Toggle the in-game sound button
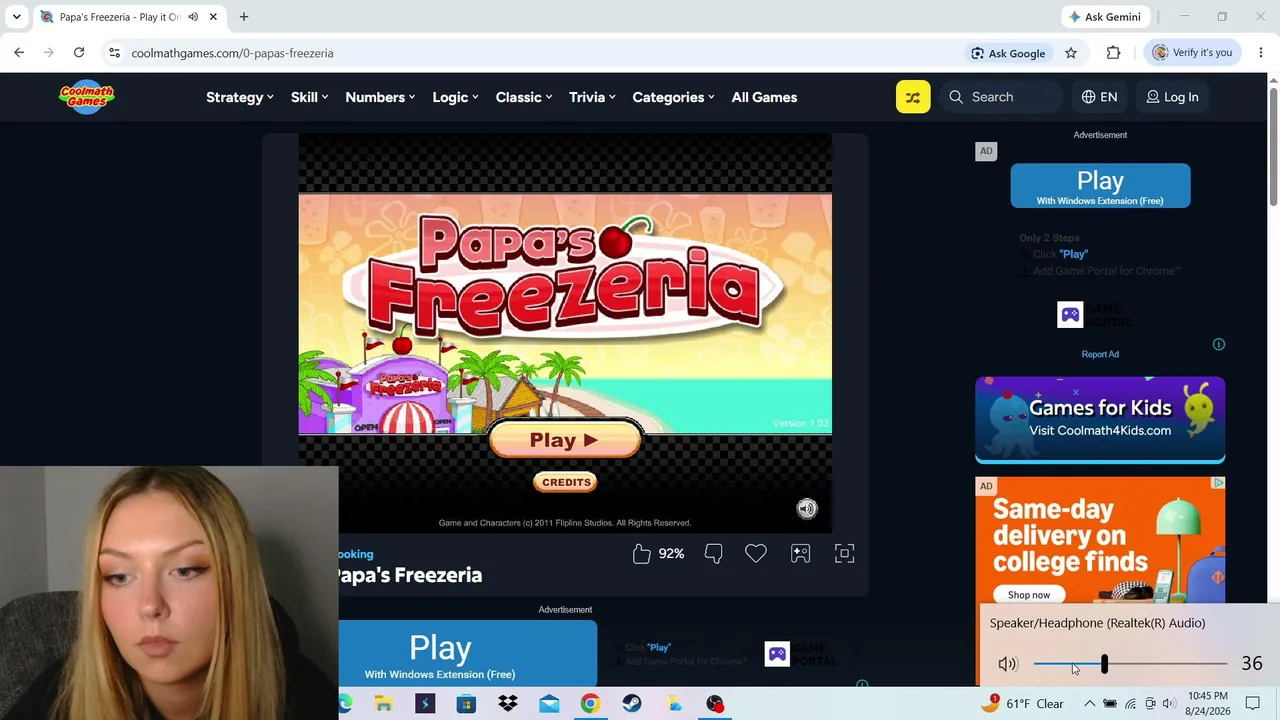This screenshot has width=1280, height=720. pos(807,509)
